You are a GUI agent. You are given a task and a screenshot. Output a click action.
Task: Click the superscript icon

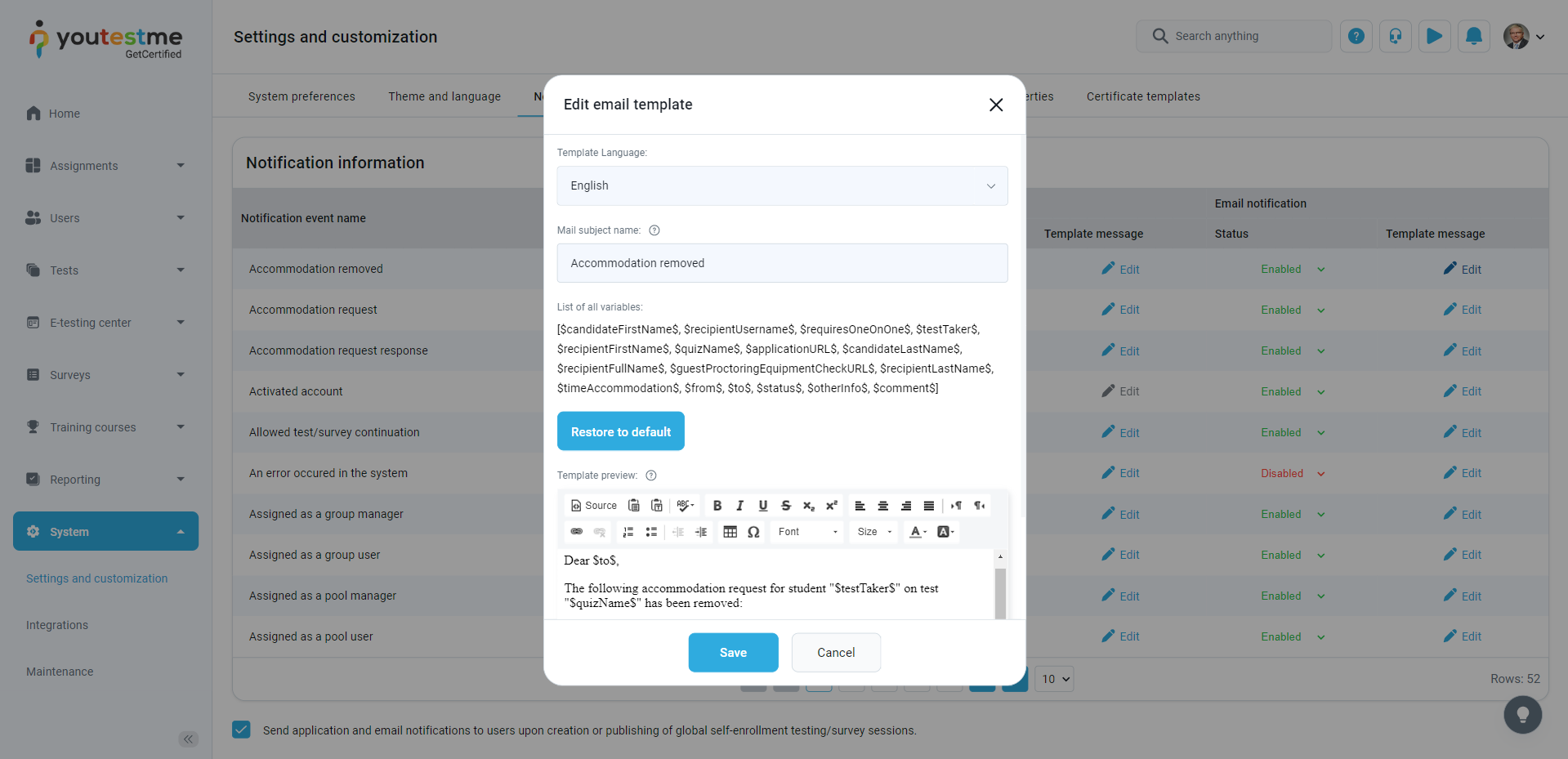pos(832,506)
